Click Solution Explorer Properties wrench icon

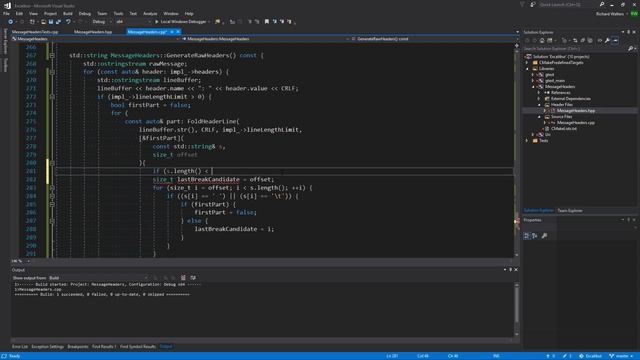coord(607,40)
